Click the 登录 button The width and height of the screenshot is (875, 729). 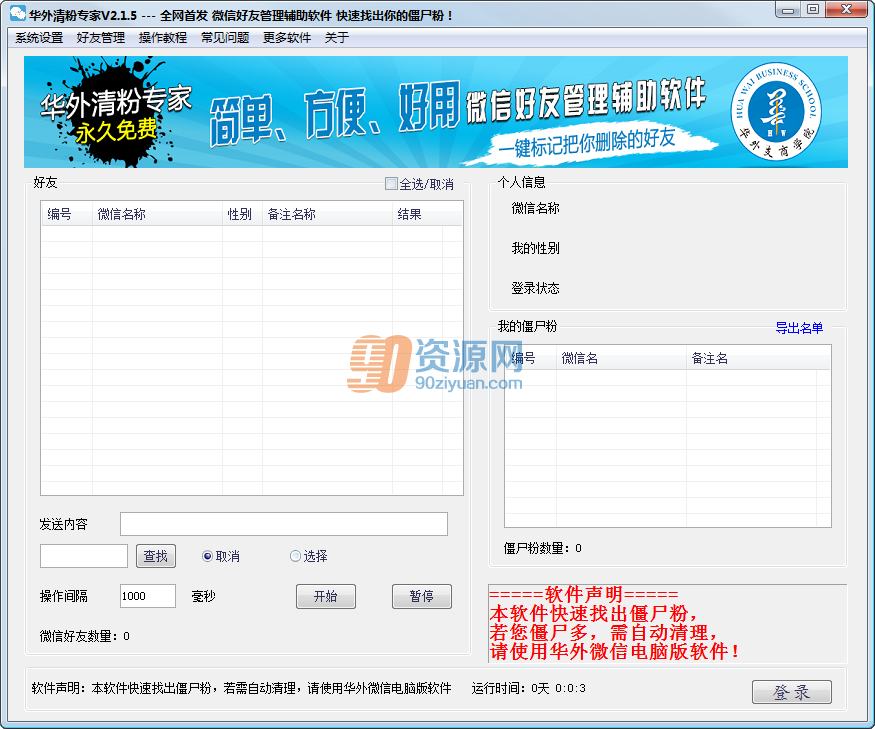792,692
